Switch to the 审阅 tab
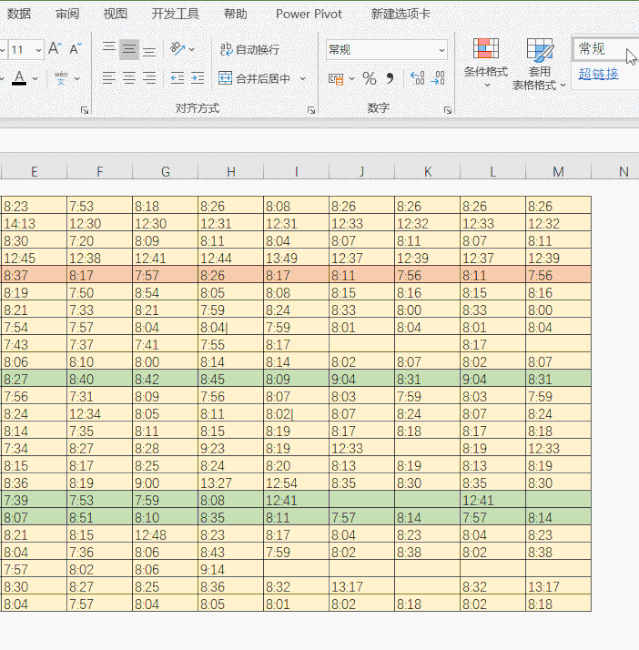This screenshot has height=650, width=639. coord(67,14)
